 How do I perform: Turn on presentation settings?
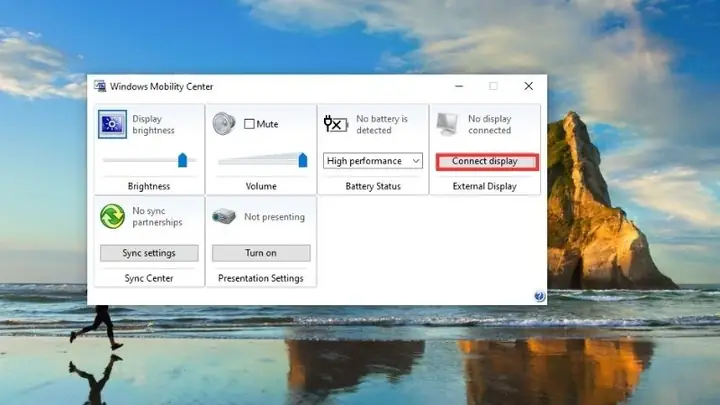pyautogui.click(x=261, y=253)
